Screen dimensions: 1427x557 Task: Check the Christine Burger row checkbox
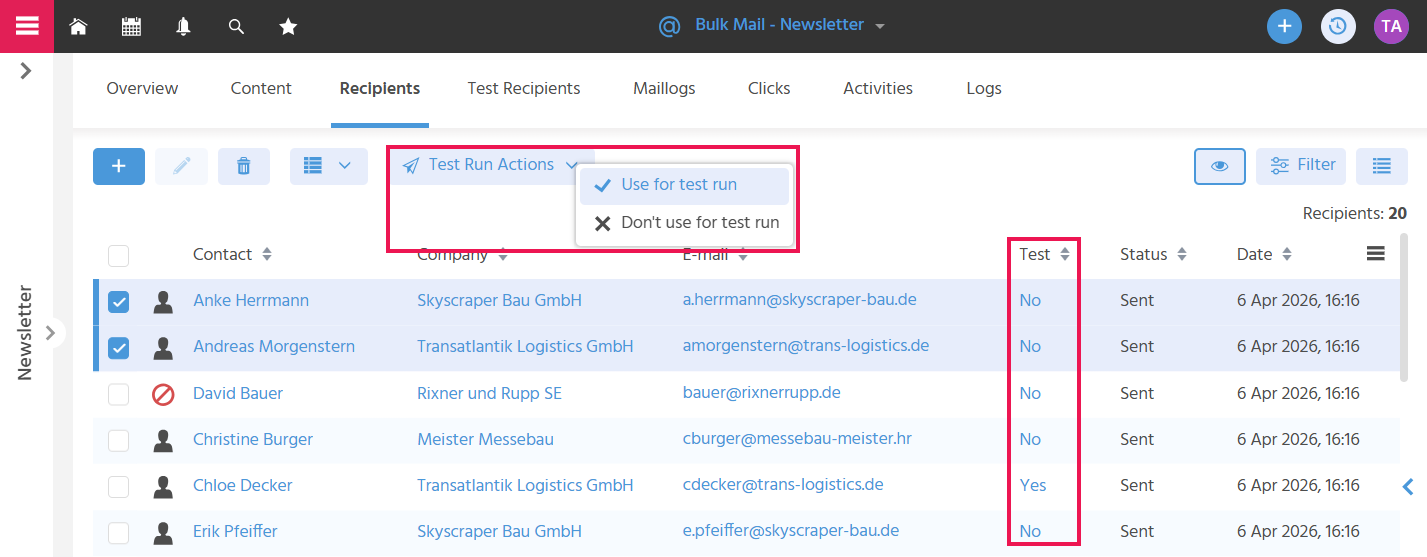click(118, 440)
